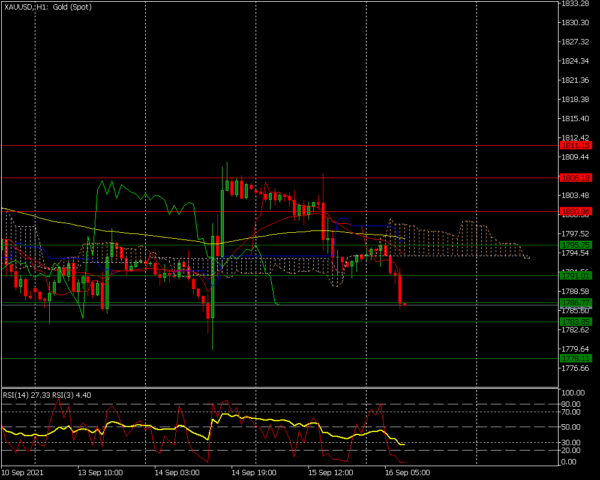
Task: Click the 1815.40 value on price axis
Action: coord(575,118)
